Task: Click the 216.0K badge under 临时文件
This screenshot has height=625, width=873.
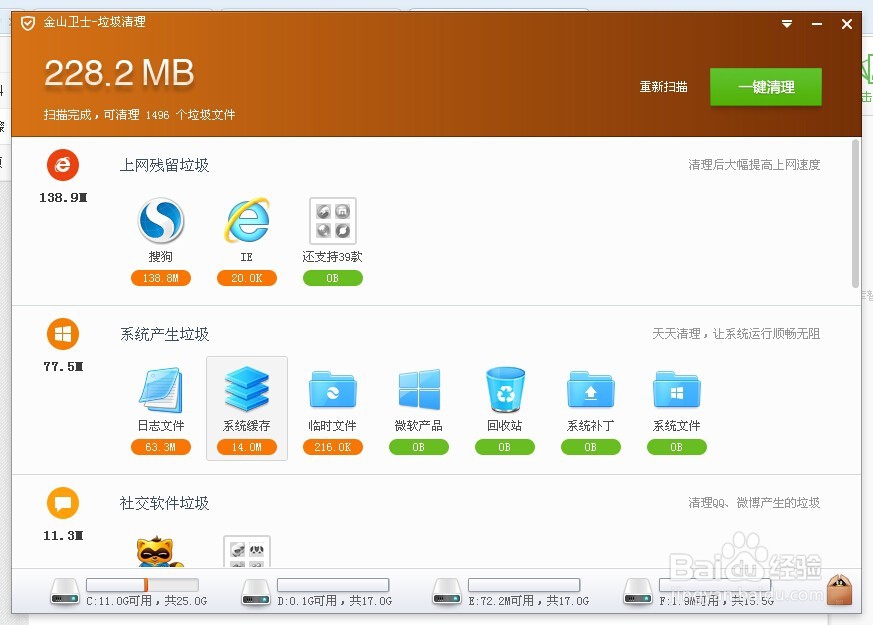Action: (x=332, y=447)
